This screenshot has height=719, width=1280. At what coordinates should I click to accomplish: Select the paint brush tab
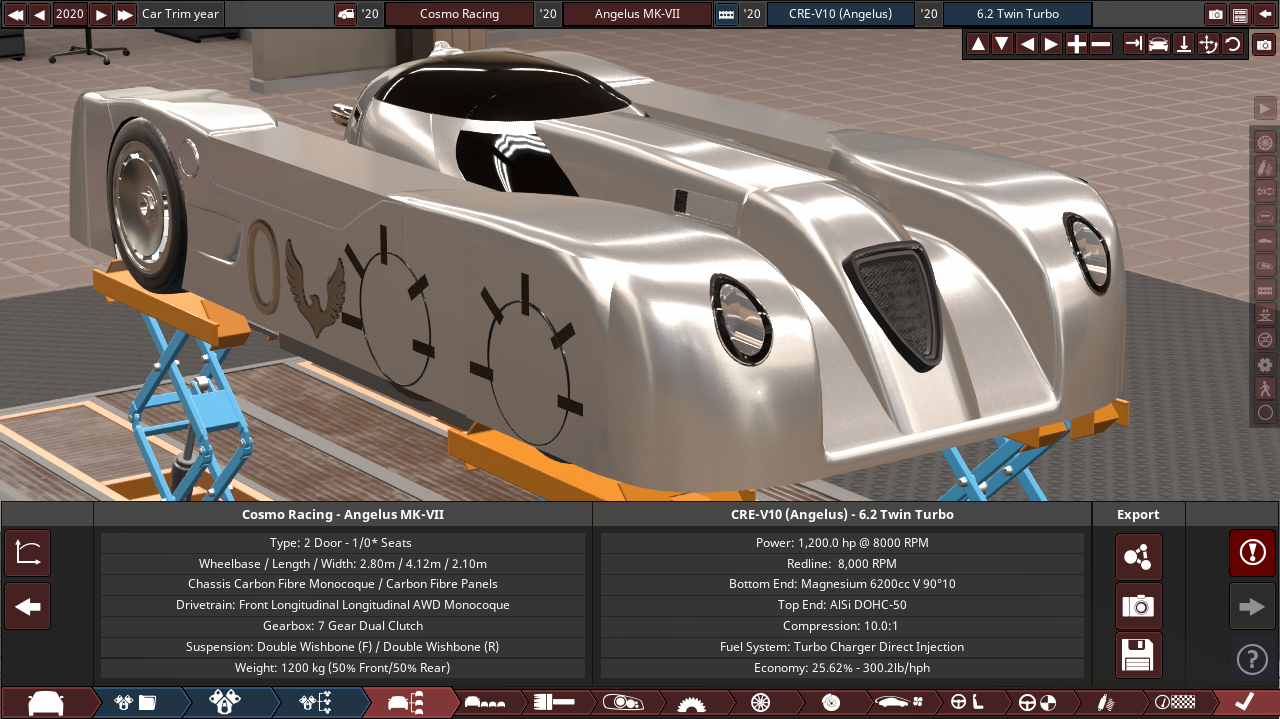pyautogui.click(x=555, y=702)
